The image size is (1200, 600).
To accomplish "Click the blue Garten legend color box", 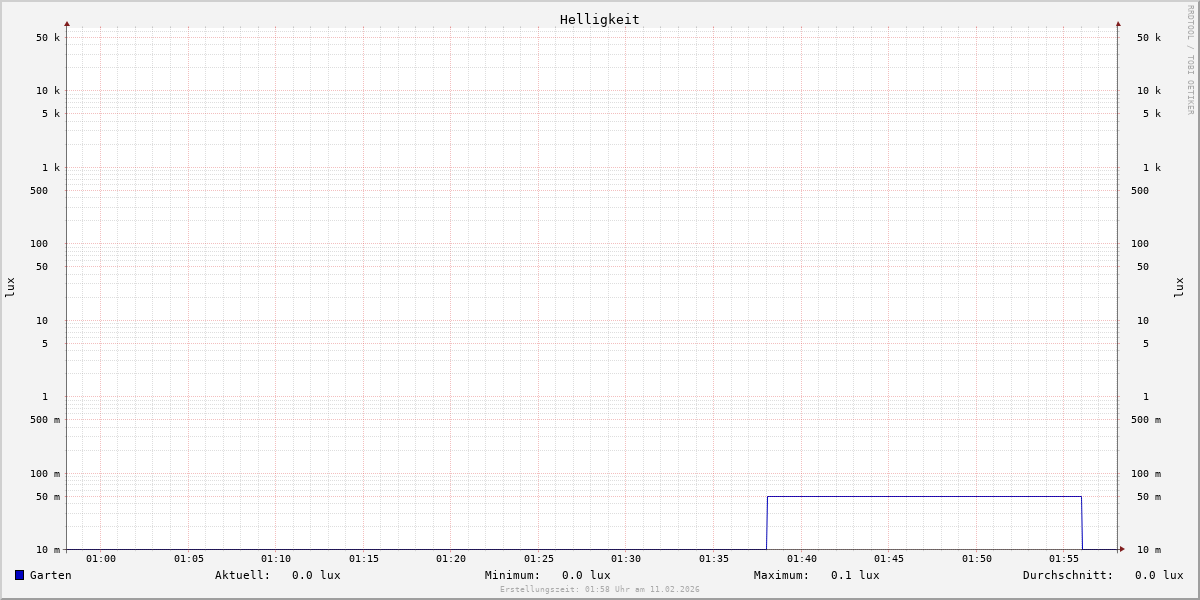I will [19, 575].
